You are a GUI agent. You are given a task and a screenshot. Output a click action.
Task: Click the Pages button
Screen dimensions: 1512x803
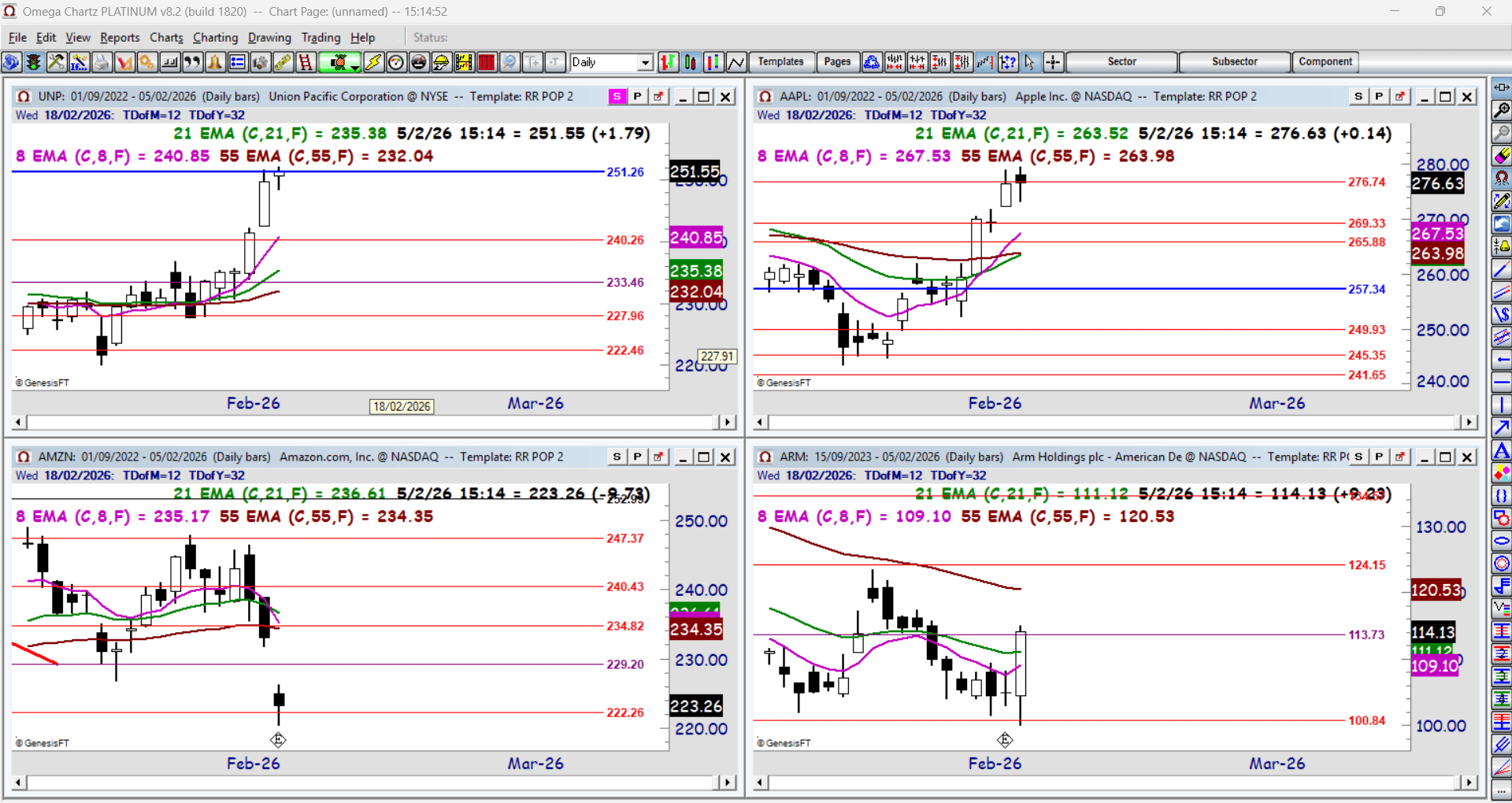[x=837, y=62]
